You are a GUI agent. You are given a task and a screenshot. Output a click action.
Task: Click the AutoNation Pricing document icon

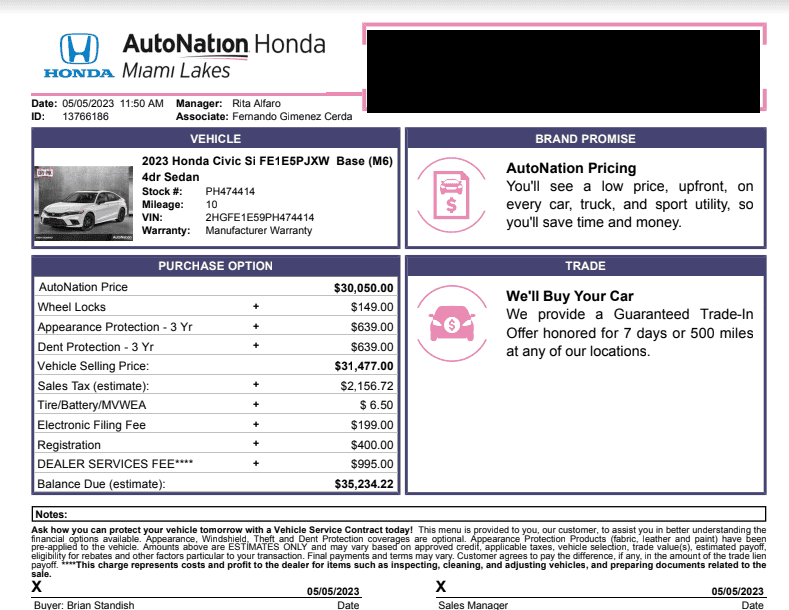pos(451,195)
